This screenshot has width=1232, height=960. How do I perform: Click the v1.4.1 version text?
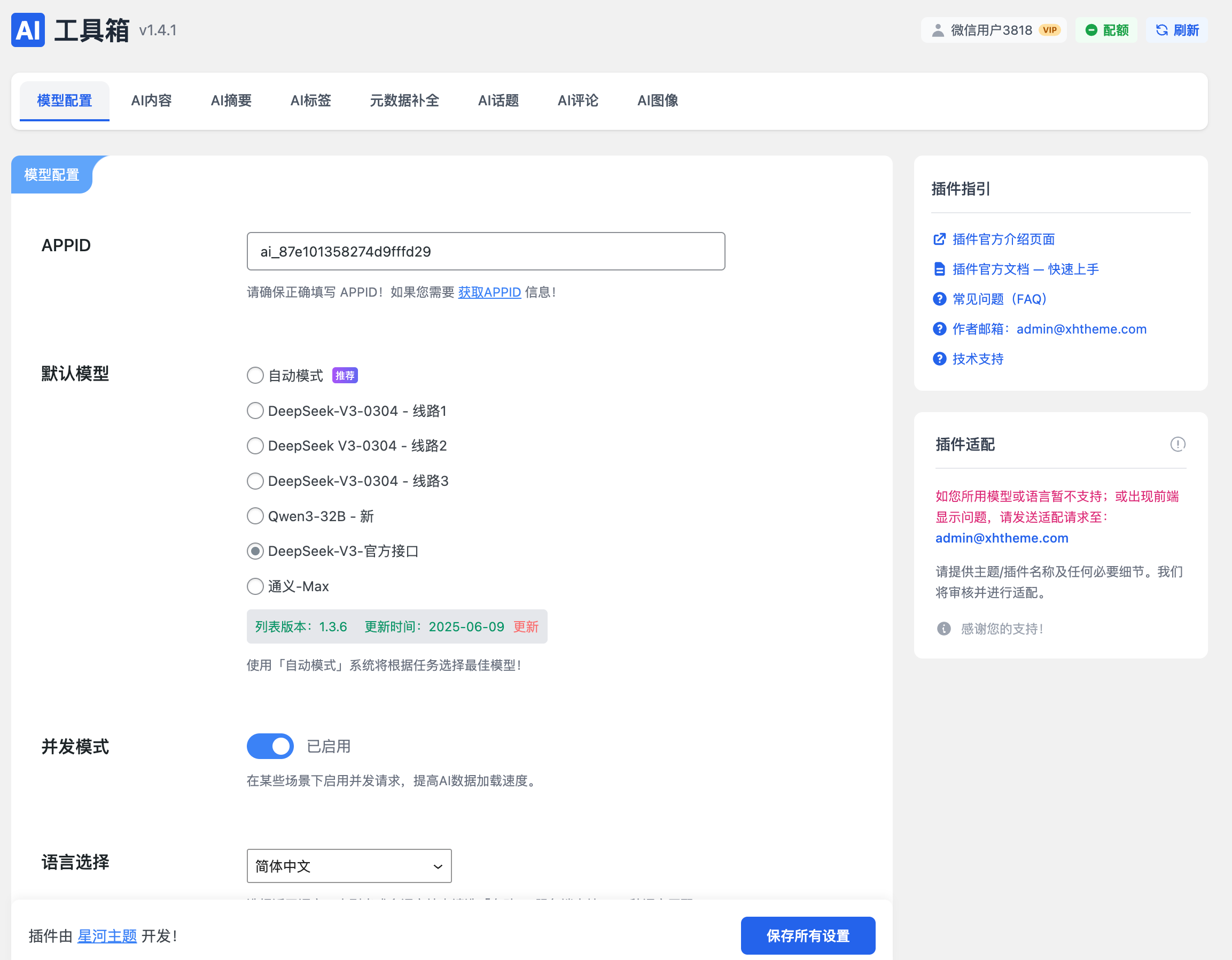[x=158, y=30]
